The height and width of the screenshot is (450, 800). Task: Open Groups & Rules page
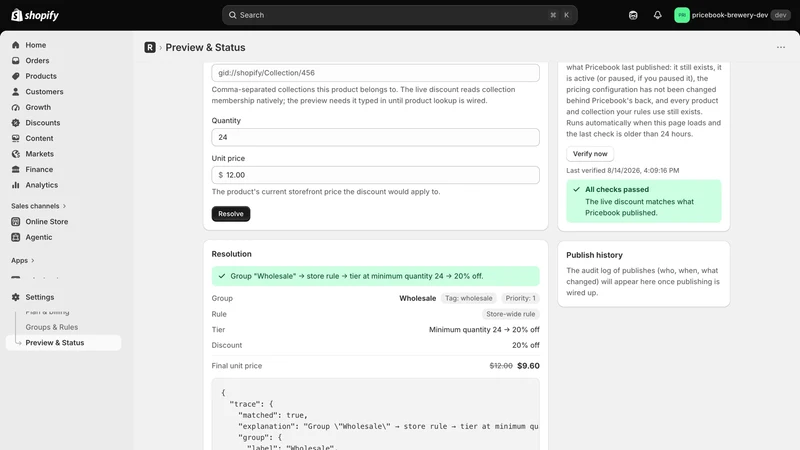coord(52,327)
